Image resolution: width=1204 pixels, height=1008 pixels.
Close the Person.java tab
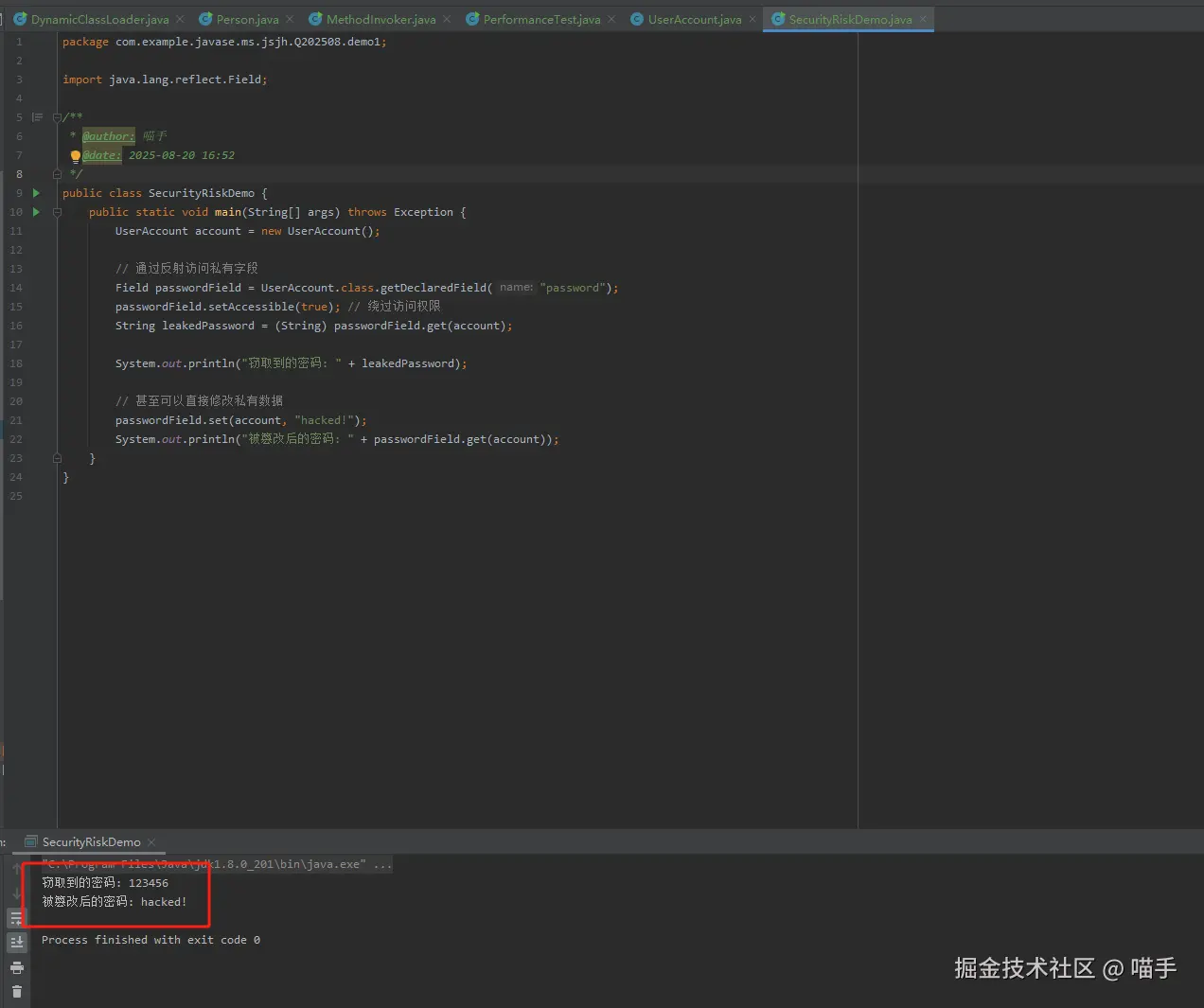point(290,19)
